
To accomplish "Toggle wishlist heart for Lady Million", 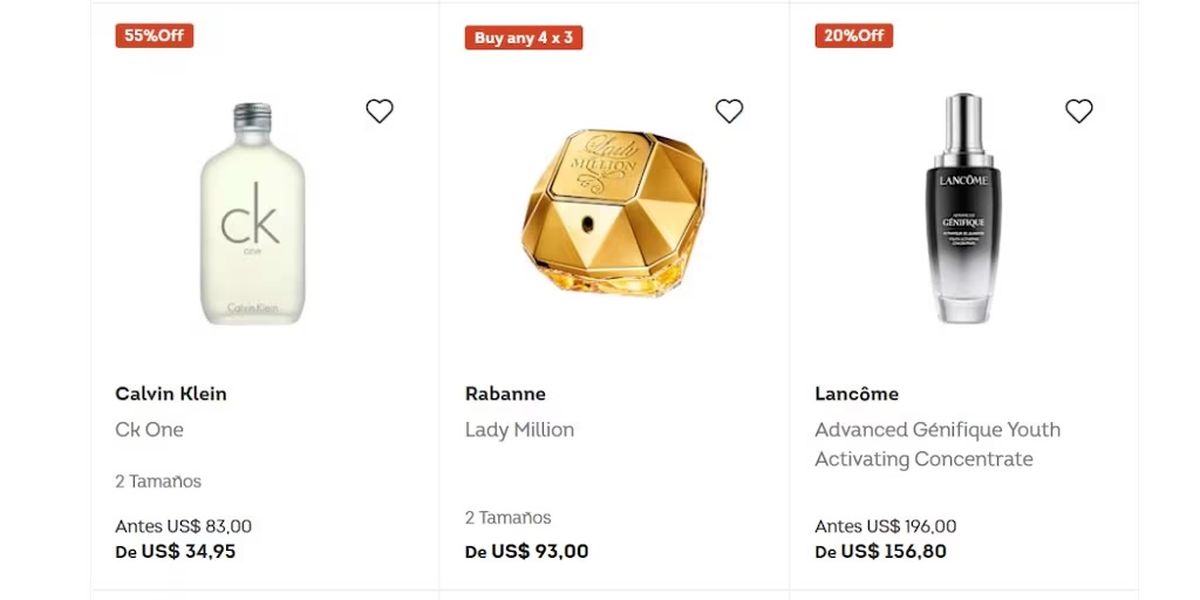I will [729, 111].
